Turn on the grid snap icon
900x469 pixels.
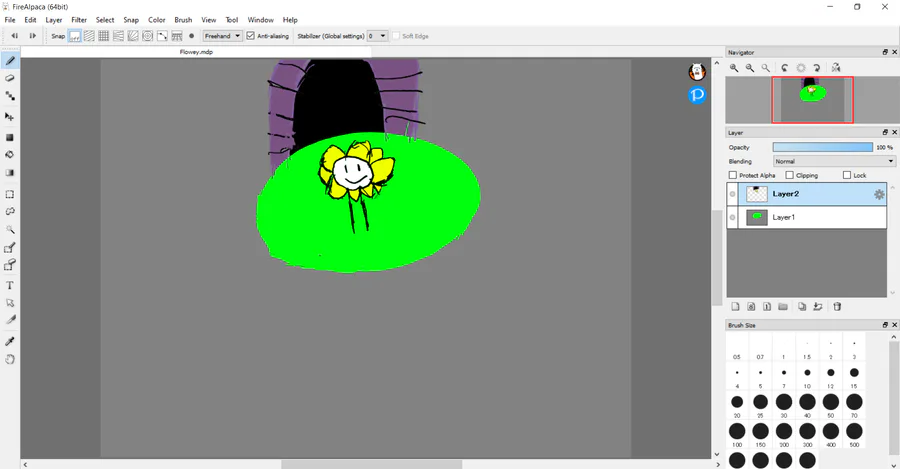click(104, 36)
